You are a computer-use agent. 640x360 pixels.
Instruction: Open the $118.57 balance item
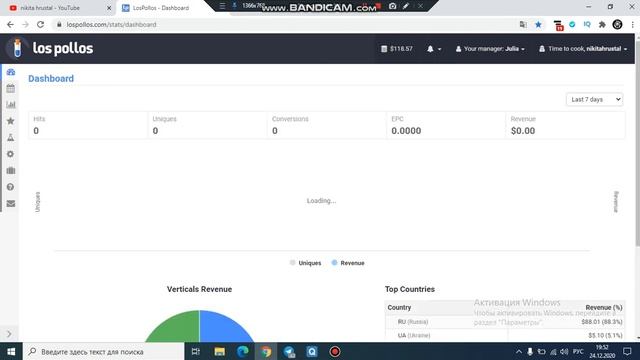click(x=397, y=49)
